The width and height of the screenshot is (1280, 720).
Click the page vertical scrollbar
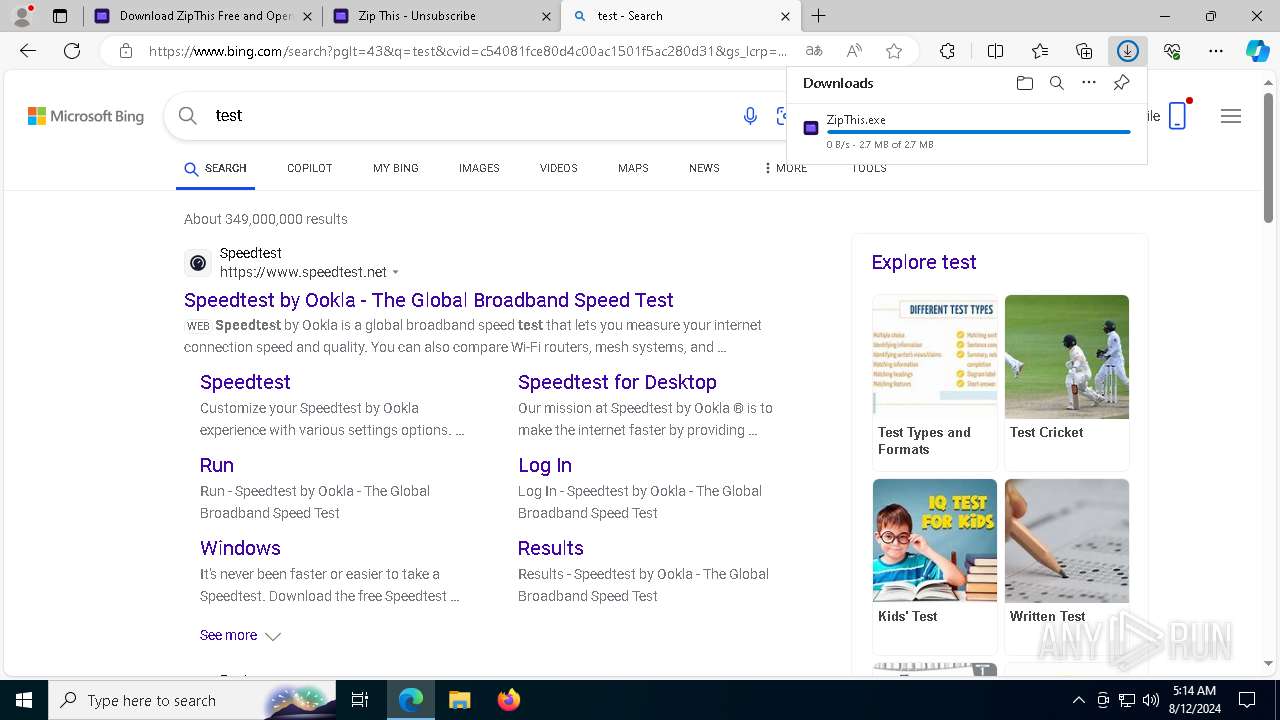click(1268, 158)
